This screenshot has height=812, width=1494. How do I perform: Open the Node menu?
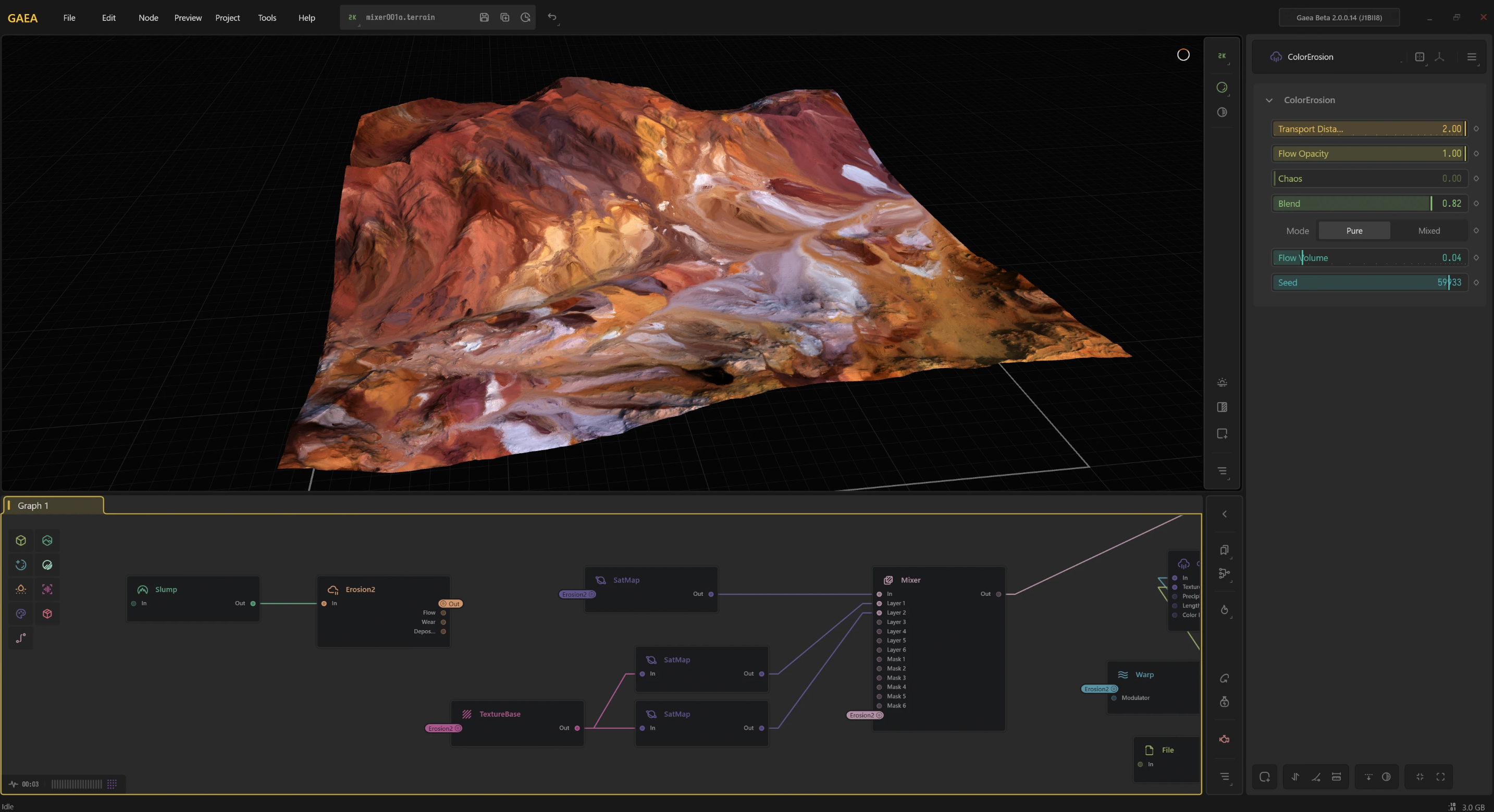point(148,17)
